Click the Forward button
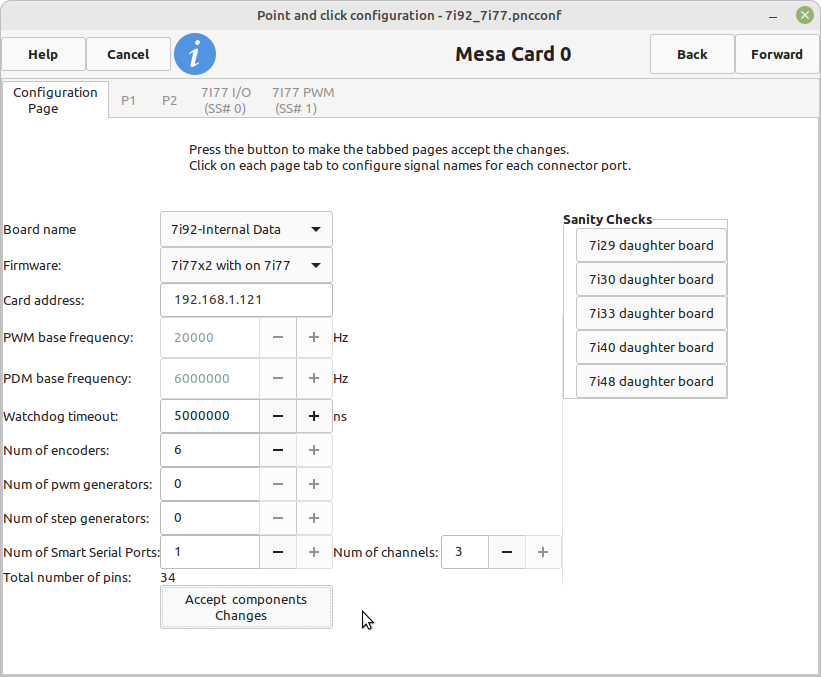The width and height of the screenshot is (821, 677). coord(777,54)
